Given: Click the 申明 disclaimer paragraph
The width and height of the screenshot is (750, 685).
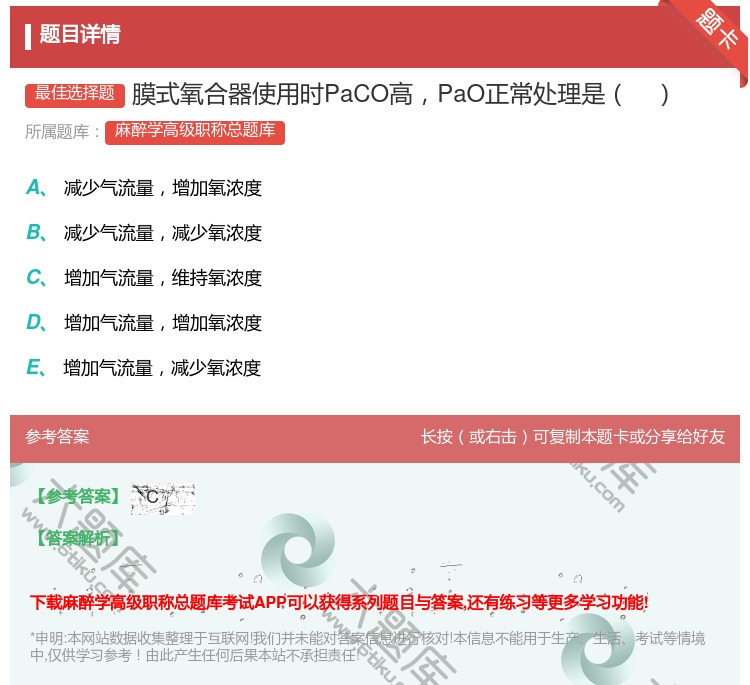Looking at the screenshot, I should [x=367, y=646].
